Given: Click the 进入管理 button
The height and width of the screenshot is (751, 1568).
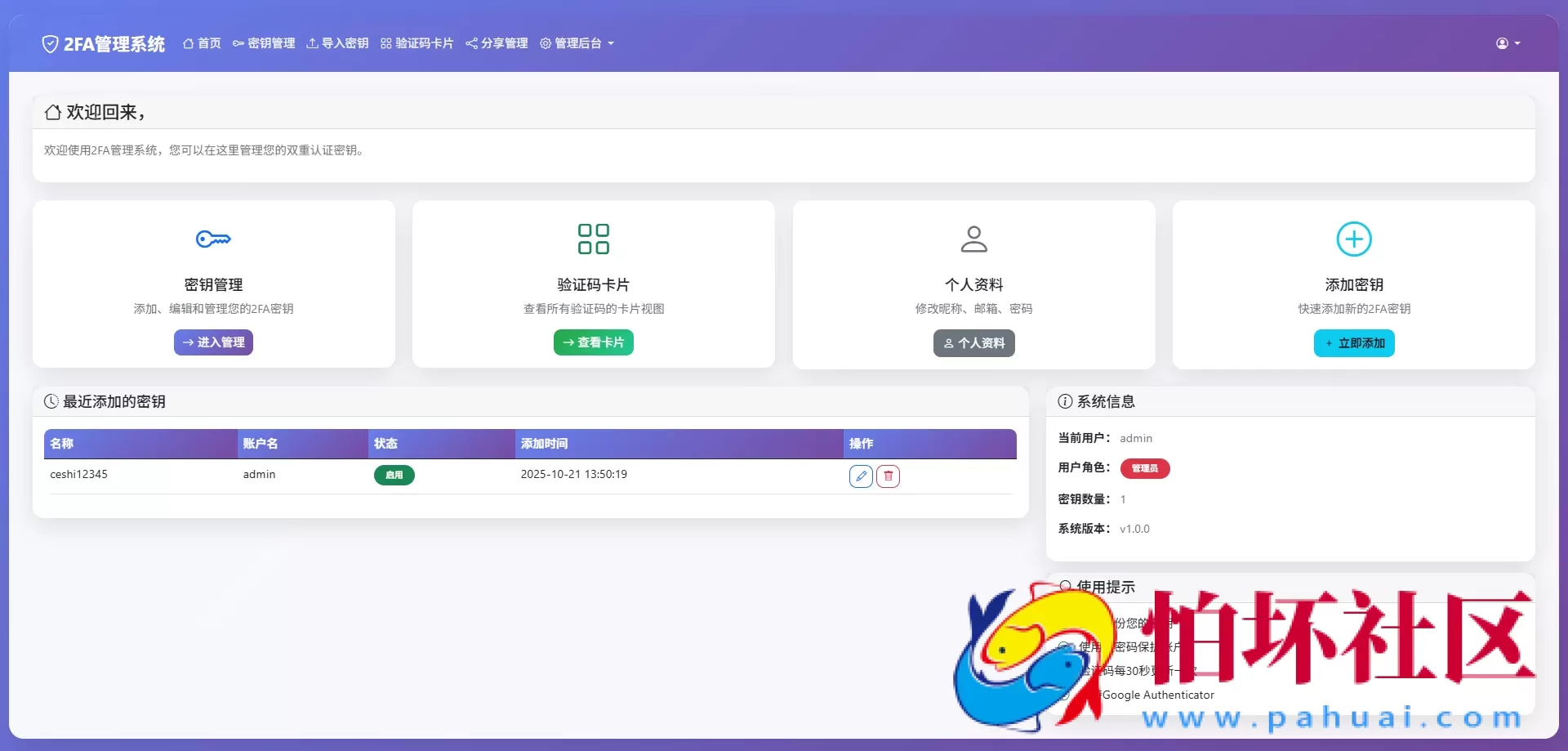Looking at the screenshot, I should coord(213,342).
